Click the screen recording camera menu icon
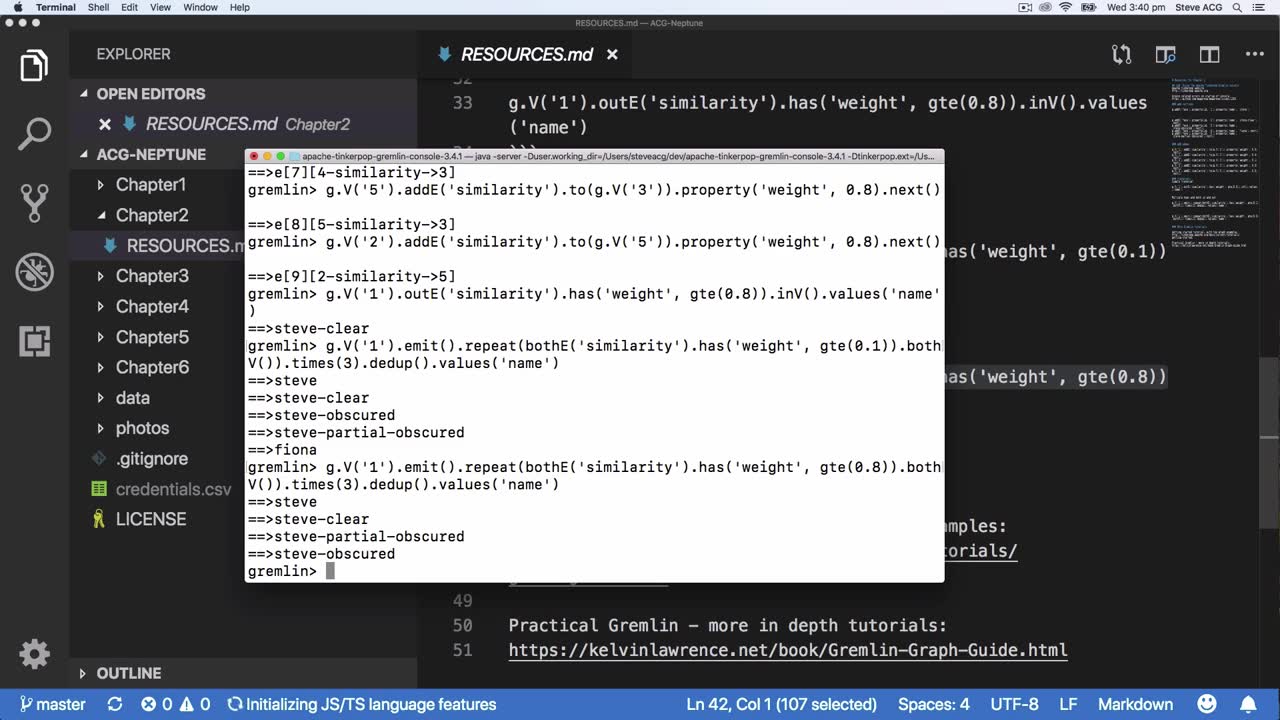Image resolution: width=1280 pixels, height=720 pixels. tap(1025, 7)
